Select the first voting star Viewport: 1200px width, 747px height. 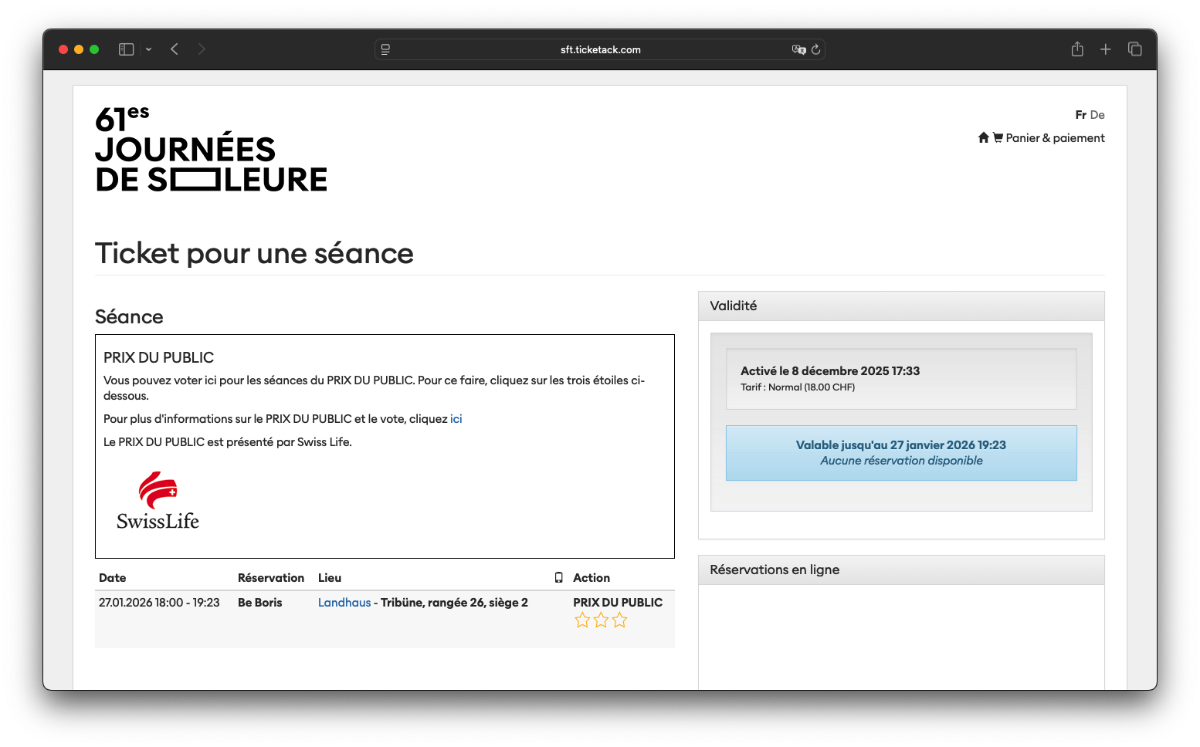click(x=582, y=619)
